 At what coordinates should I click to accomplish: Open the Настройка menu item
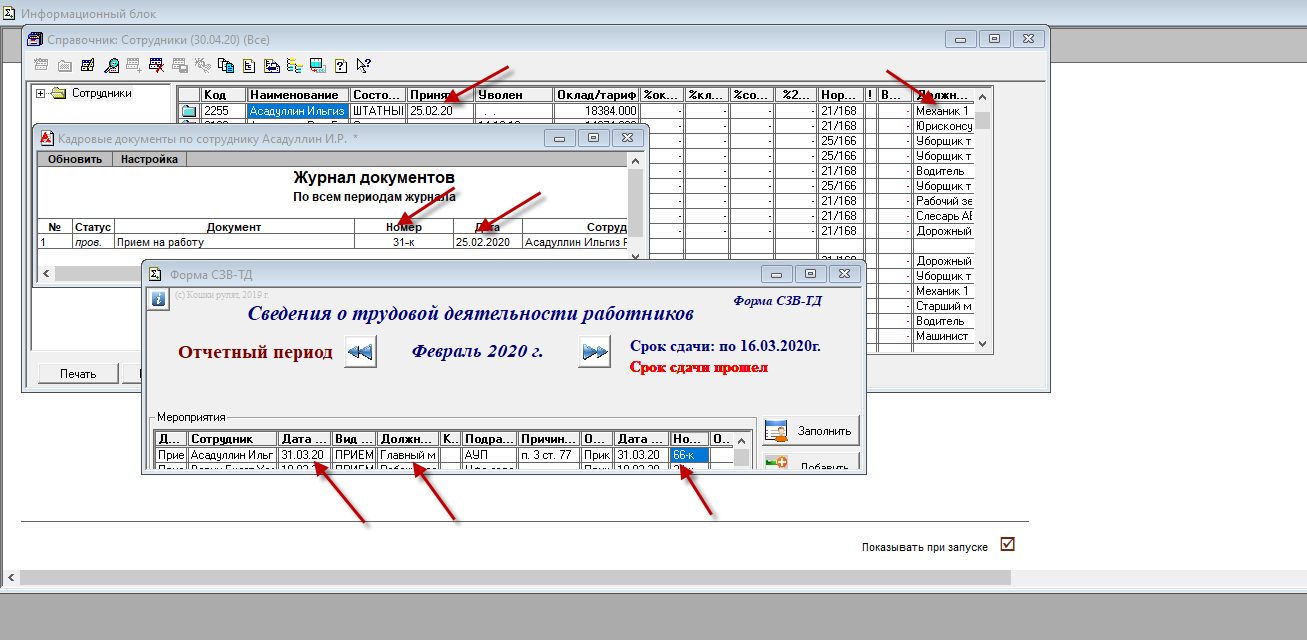click(149, 159)
